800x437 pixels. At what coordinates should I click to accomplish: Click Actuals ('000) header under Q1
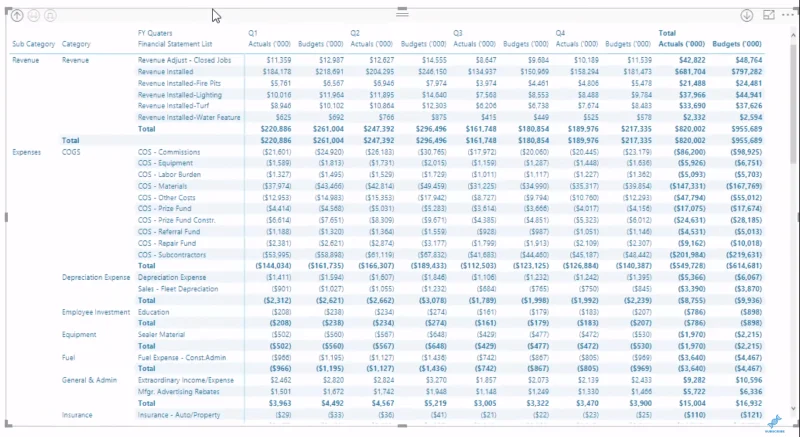270,44
